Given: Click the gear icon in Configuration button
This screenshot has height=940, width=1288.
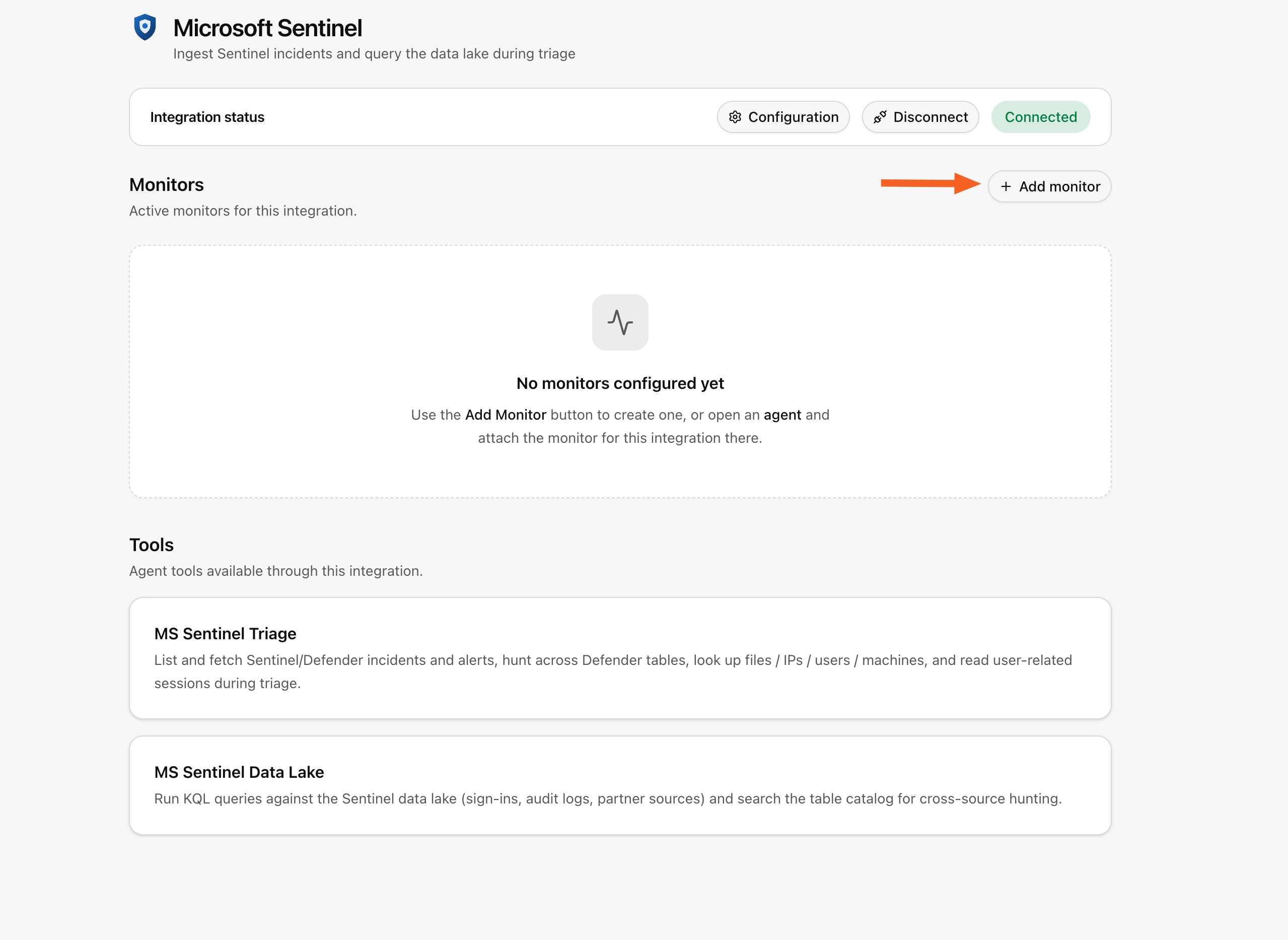Looking at the screenshot, I should 735,117.
